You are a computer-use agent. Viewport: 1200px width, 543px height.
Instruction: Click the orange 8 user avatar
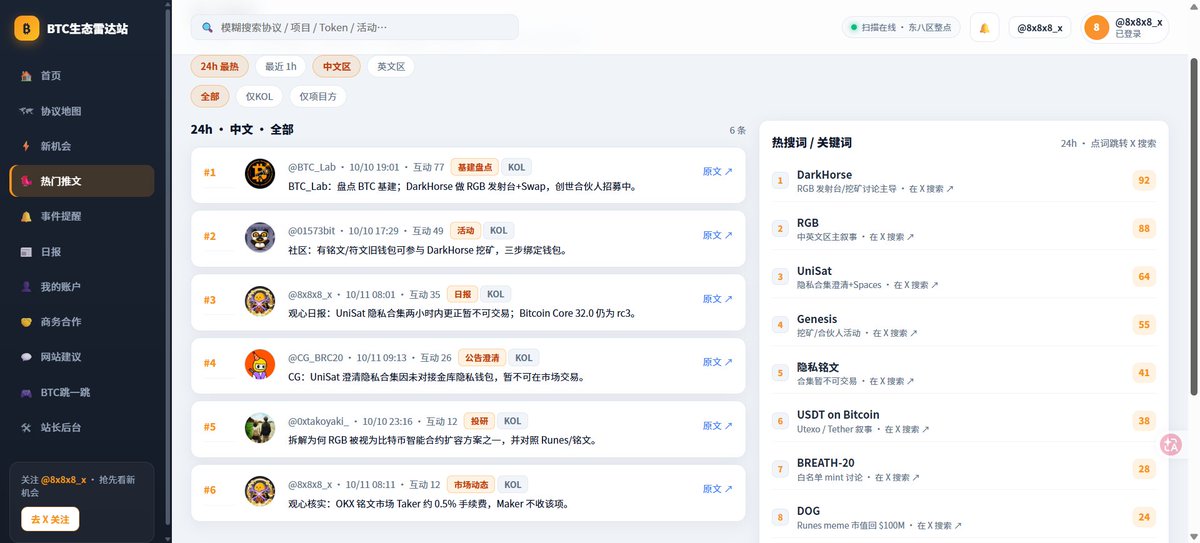(1096, 27)
